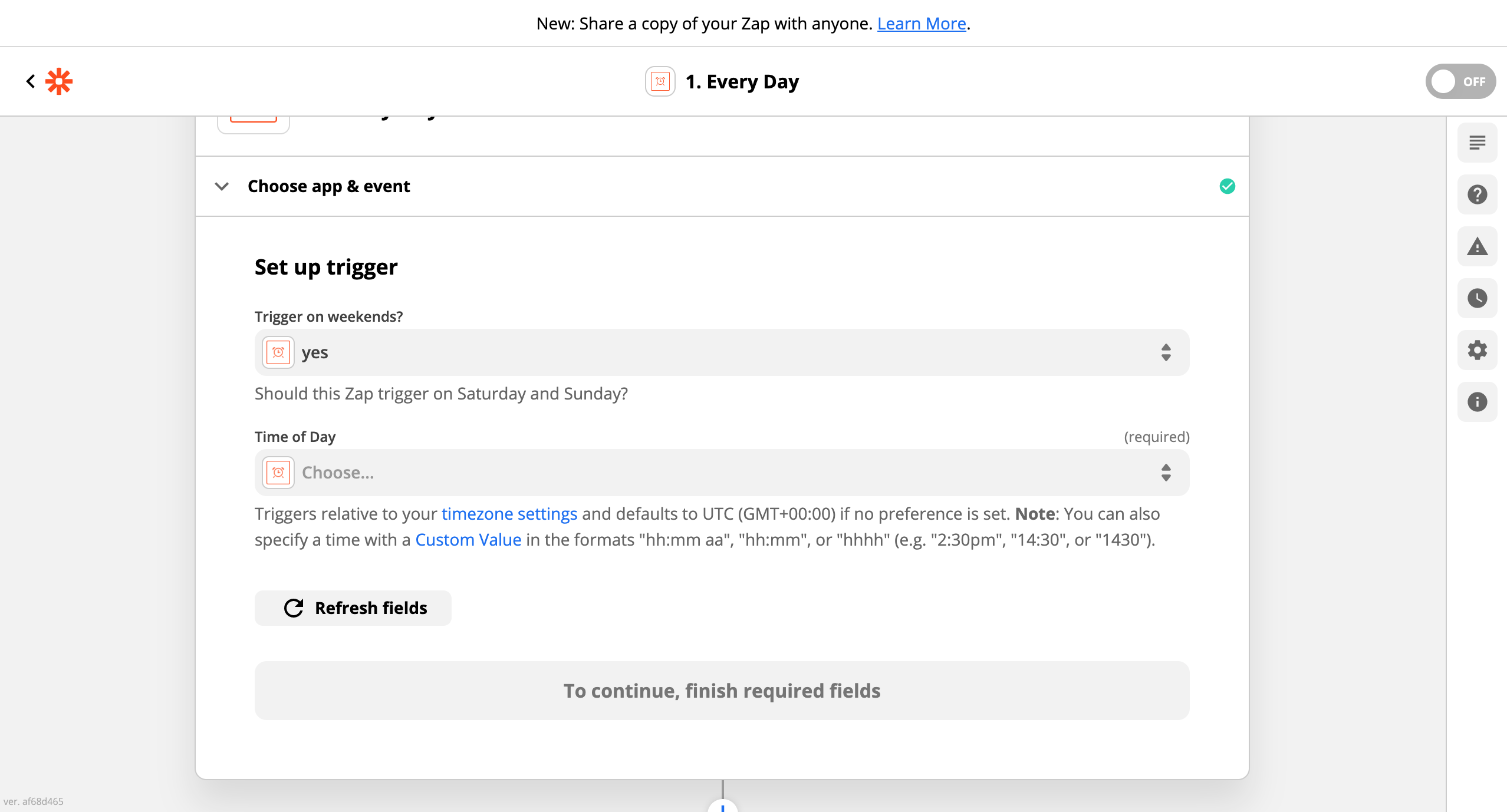This screenshot has width=1507, height=812.
Task: Open the Learn More link
Action: coord(922,24)
